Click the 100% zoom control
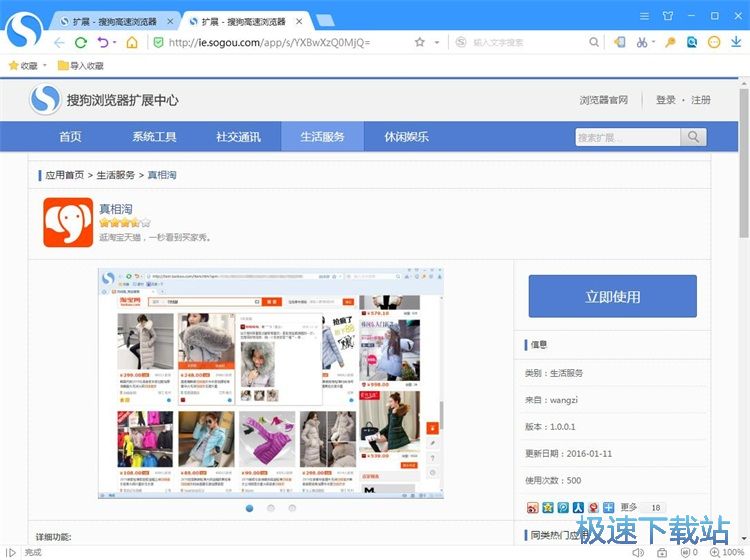The width and height of the screenshot is (750, 560). coord(727,552)
